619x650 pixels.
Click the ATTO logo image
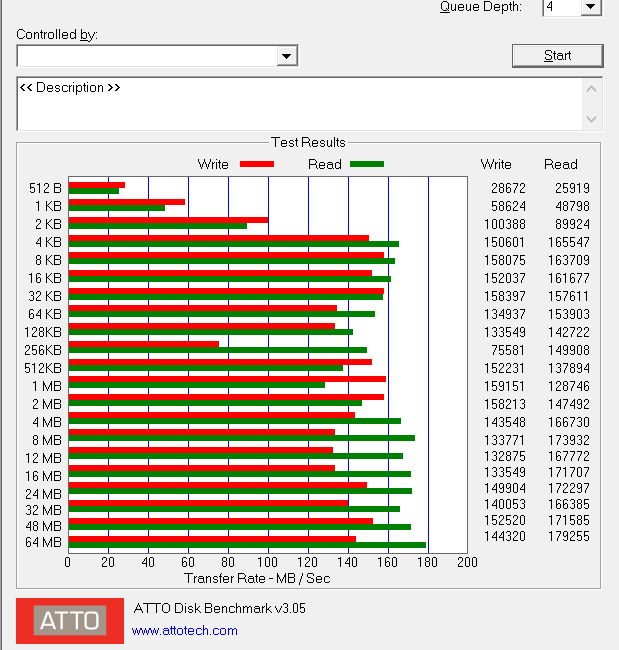(69, 621)
